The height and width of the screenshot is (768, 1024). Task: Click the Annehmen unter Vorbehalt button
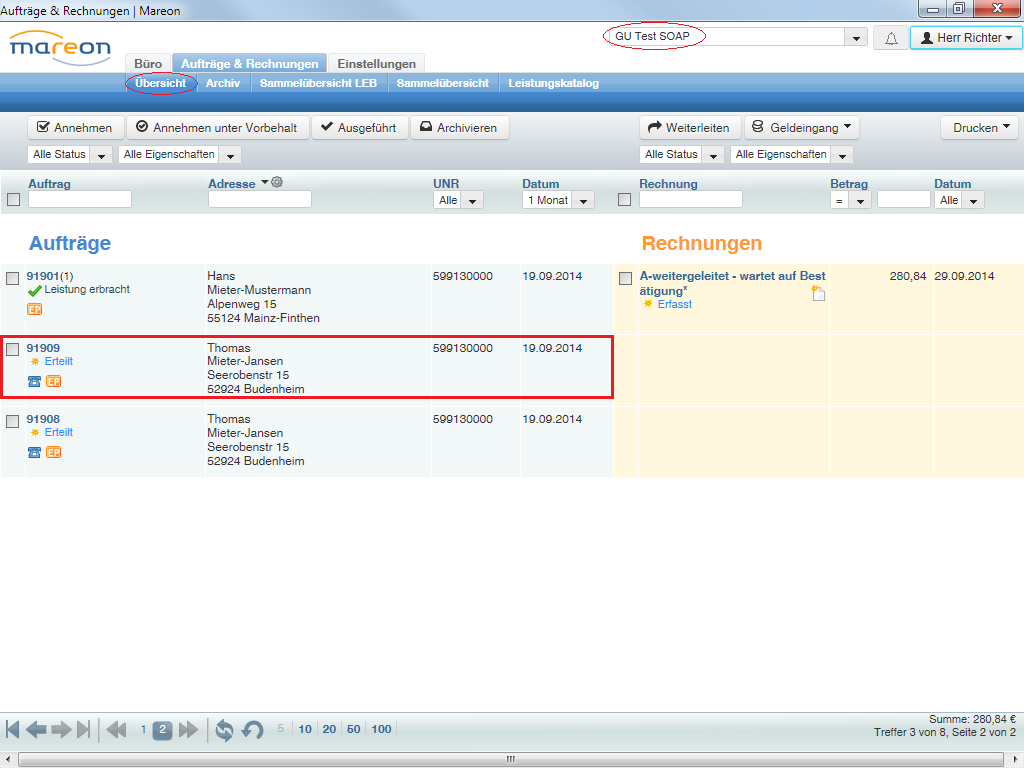pyautogui.click(x=217, y=128)
